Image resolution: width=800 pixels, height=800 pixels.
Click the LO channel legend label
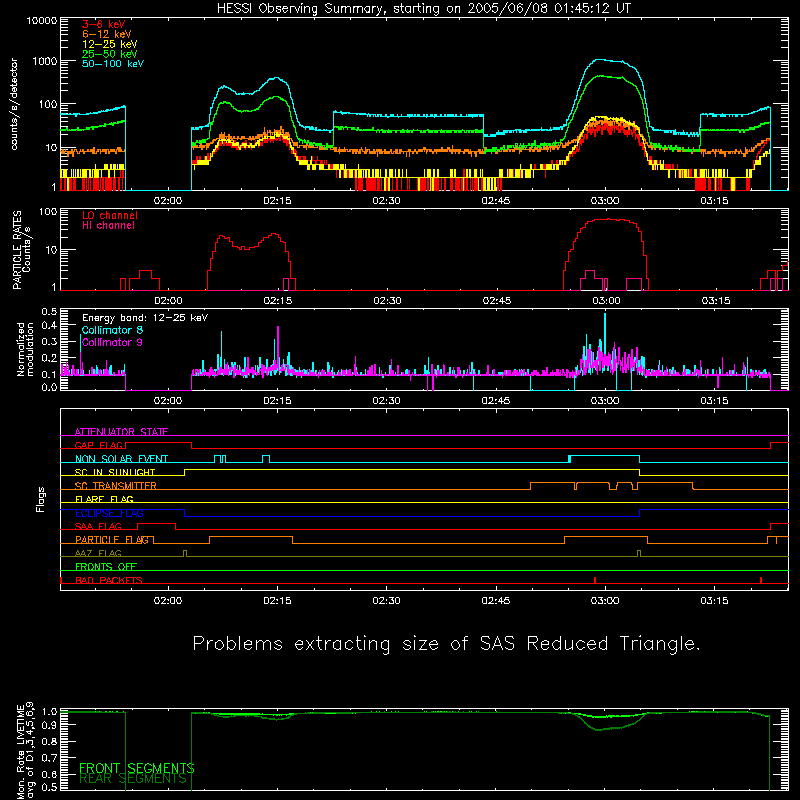coord(110,215)
